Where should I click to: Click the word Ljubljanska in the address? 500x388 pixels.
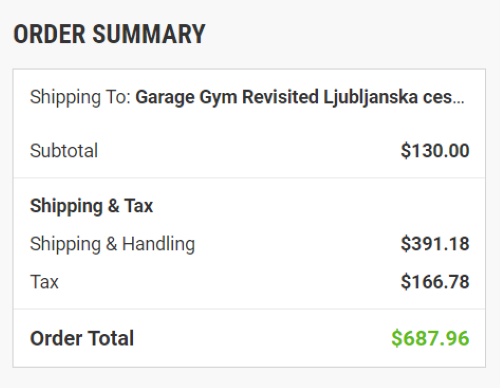(370, 98)
